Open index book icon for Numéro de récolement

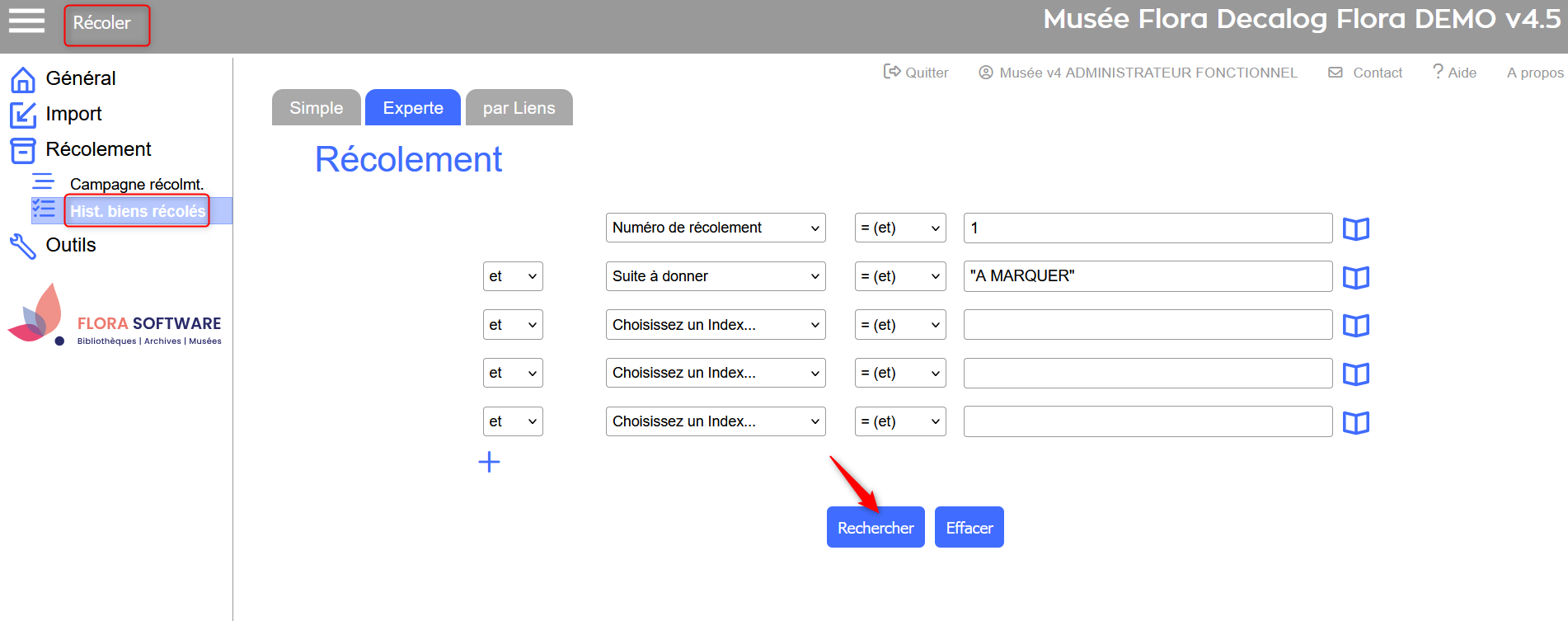pos(1355,228)
